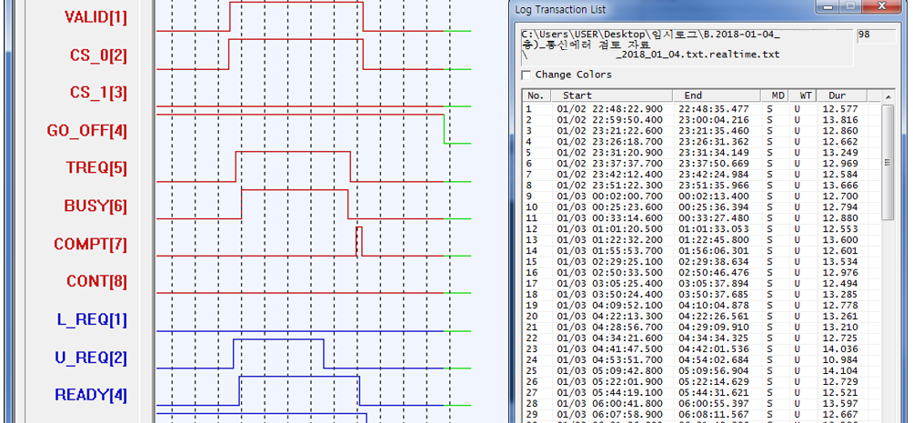Select transaction starting 01/03 02:29:25.100
913x423 pixels.
point(702,262)
